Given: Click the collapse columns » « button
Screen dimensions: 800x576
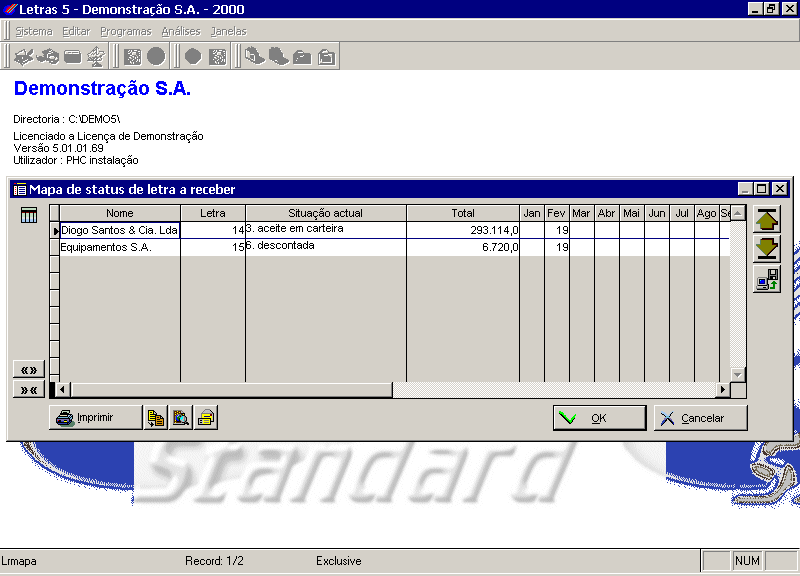Looking at the screenshot, I should (x=29, y=390).
